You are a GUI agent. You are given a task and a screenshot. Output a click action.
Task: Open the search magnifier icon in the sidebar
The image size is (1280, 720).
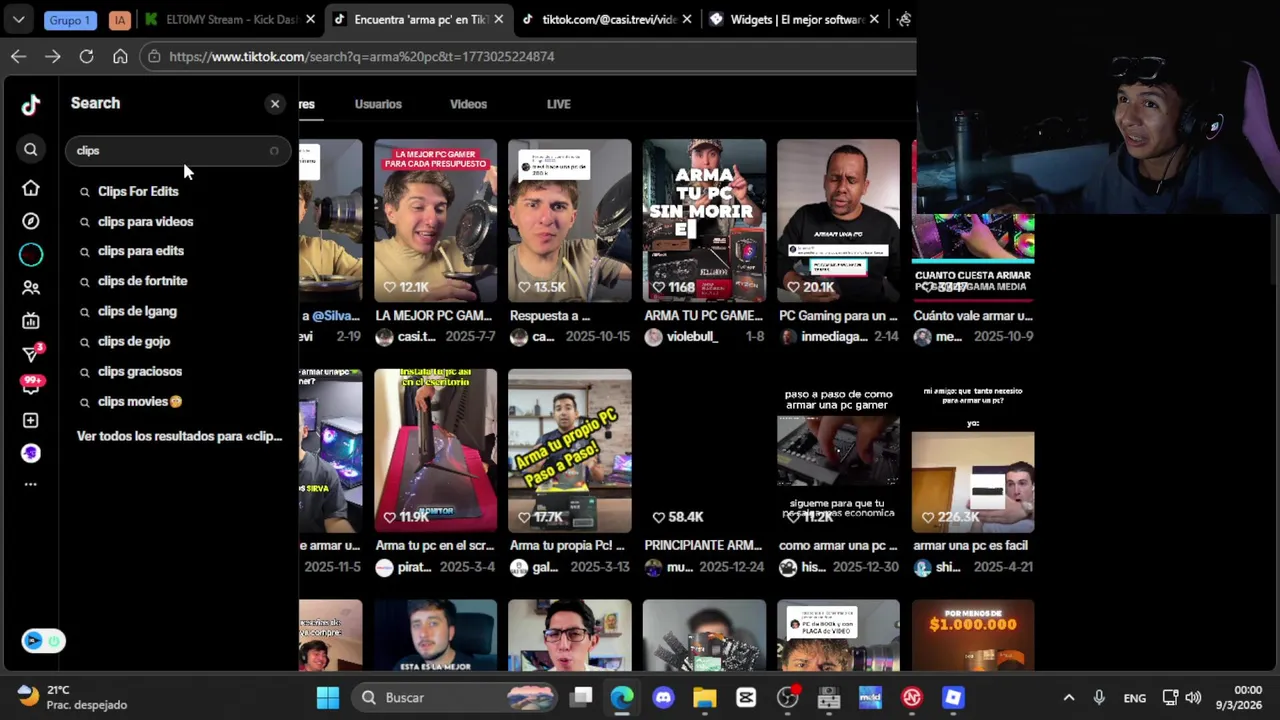(31, 149)
